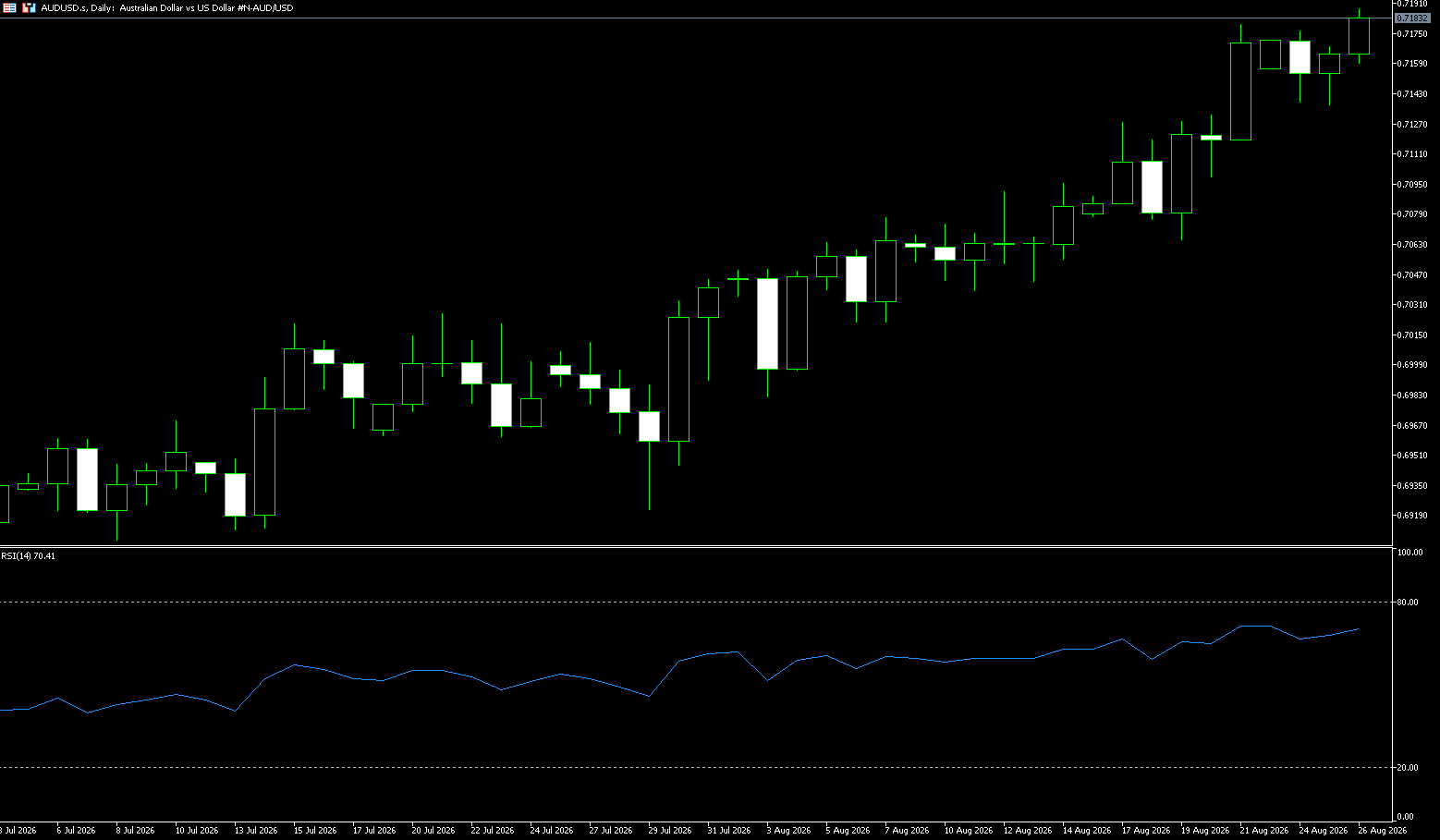The image size is (1440, 840).
Task: Click the 0.71430 price scale label
Action: (x=1413, y=94)
